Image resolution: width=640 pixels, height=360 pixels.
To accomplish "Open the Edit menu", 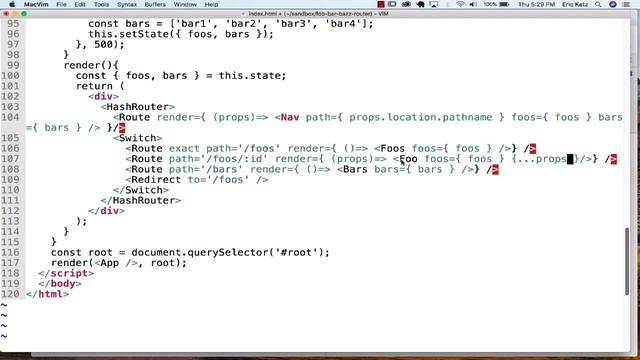I will click(x=80, y=4).
